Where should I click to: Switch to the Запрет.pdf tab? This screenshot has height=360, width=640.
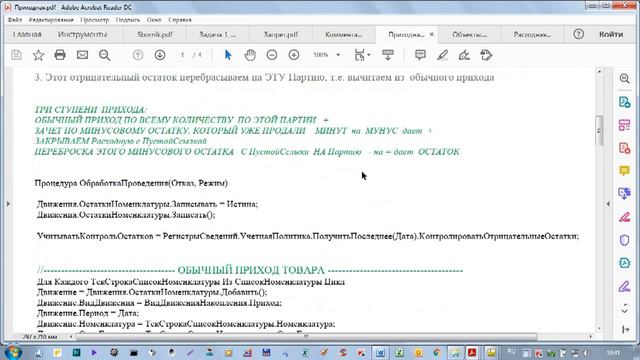pos(281,35)
